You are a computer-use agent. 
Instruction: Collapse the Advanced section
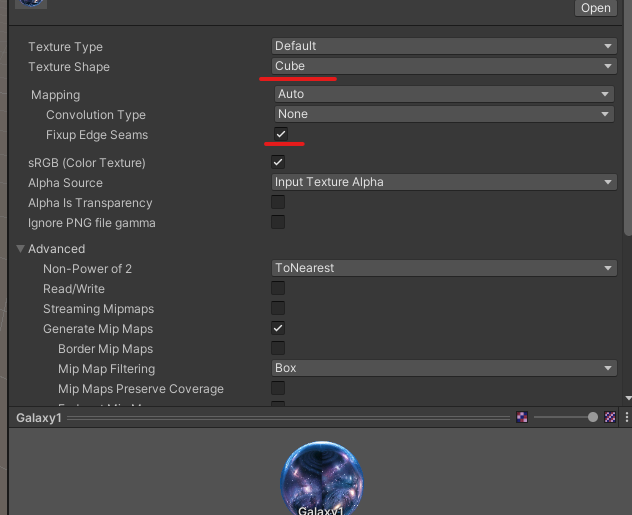(20, 249)
